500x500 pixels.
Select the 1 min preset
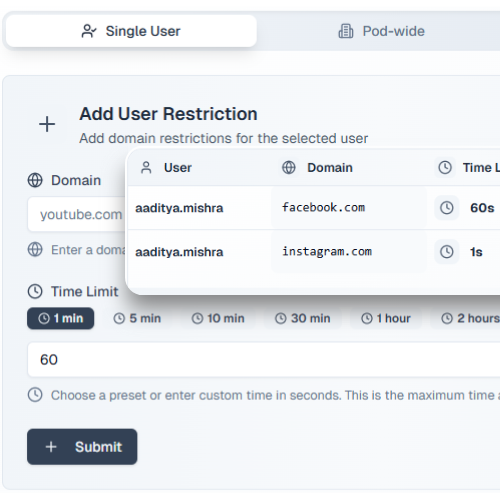[x=61, y=318]
